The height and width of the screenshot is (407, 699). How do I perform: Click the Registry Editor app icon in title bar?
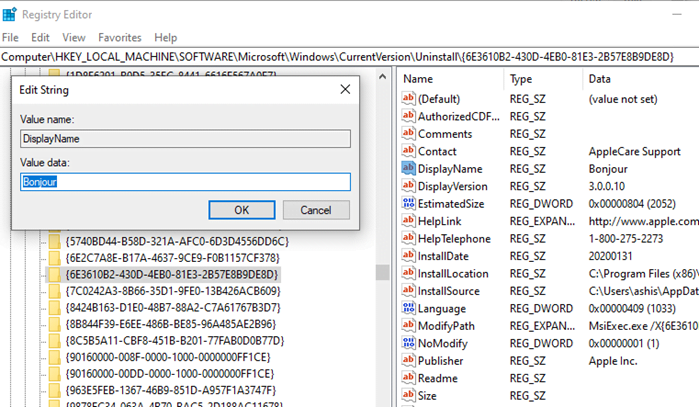[x=9, y=14]
